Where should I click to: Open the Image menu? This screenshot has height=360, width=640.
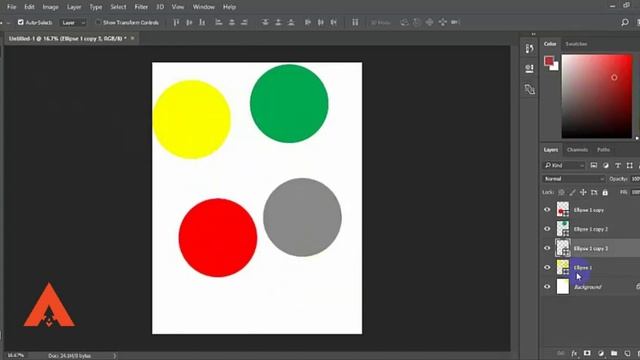[x=50, y=7]
